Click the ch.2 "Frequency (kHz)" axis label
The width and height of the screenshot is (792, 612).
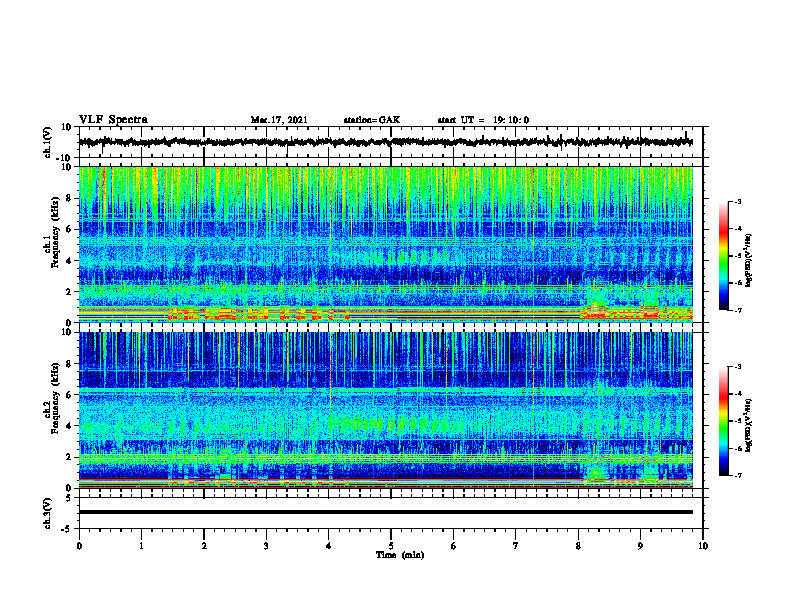point(56,398)
